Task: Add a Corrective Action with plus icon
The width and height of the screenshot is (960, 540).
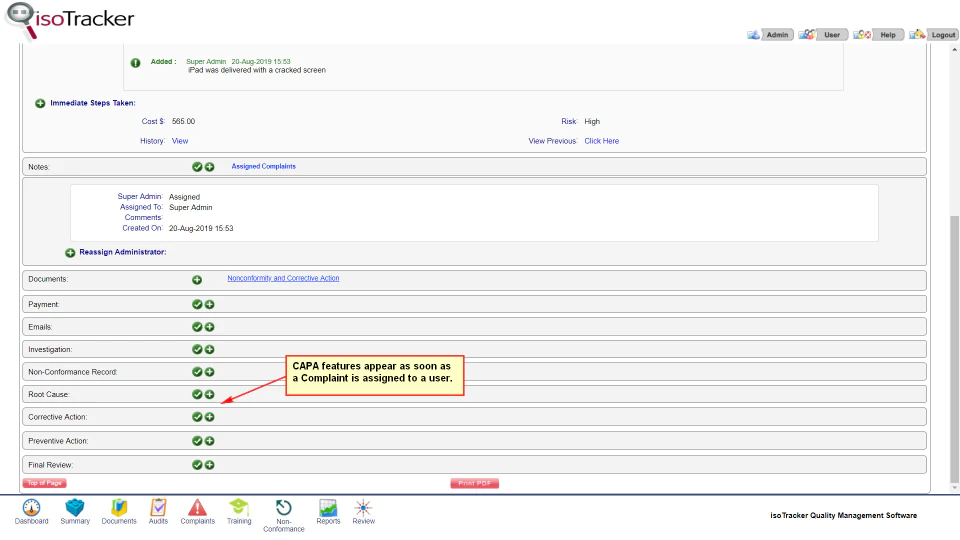Action: (209, 417)
